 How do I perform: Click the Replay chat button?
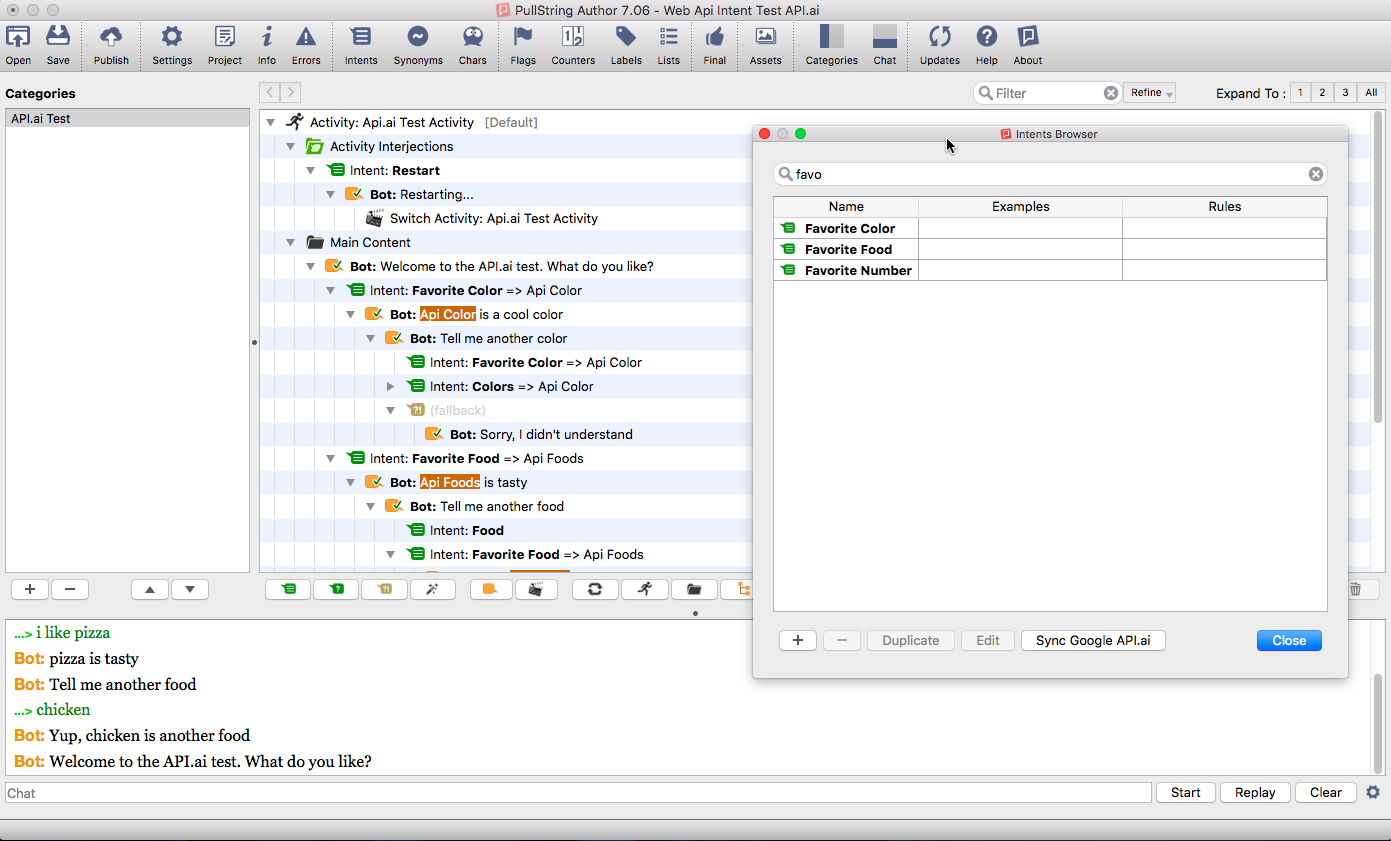tap(1255, 792)
